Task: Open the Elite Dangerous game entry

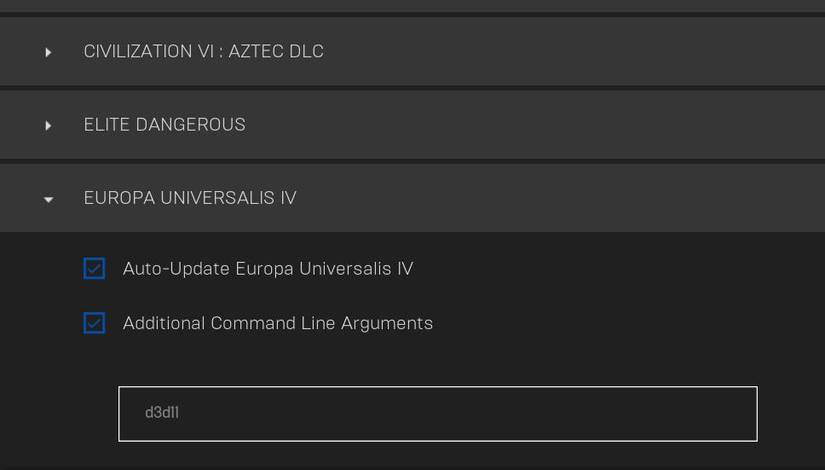Action: 164,125
